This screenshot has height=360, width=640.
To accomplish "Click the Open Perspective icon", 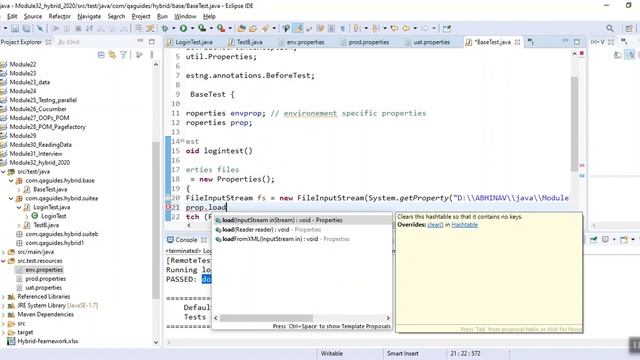I will 629,29.
